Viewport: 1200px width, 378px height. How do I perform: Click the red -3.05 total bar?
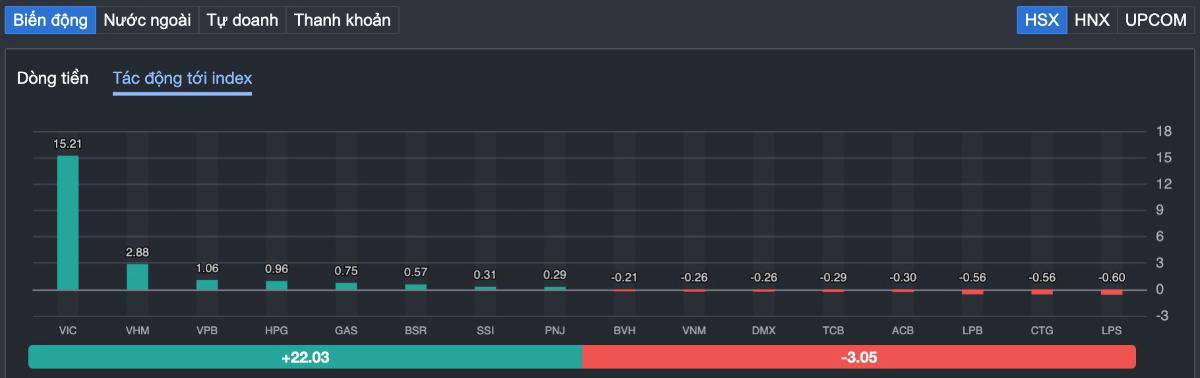(859, 356)
